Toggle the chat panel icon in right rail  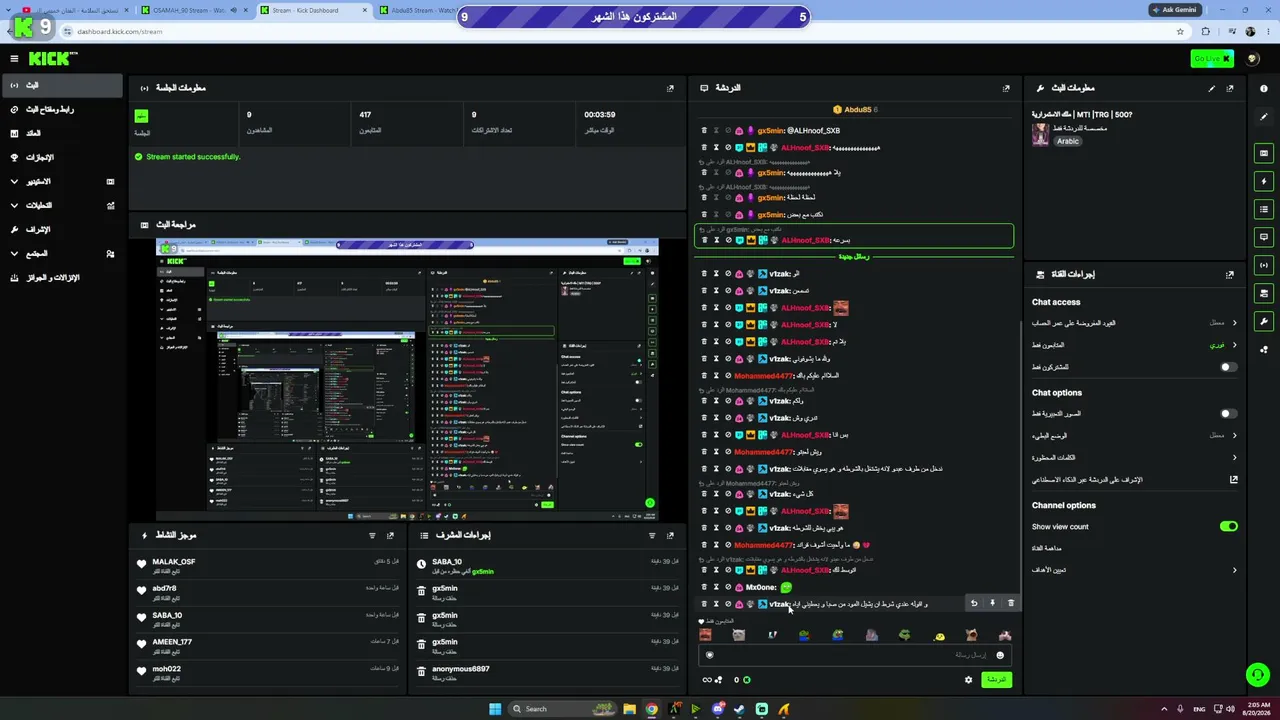point(1264,237)
